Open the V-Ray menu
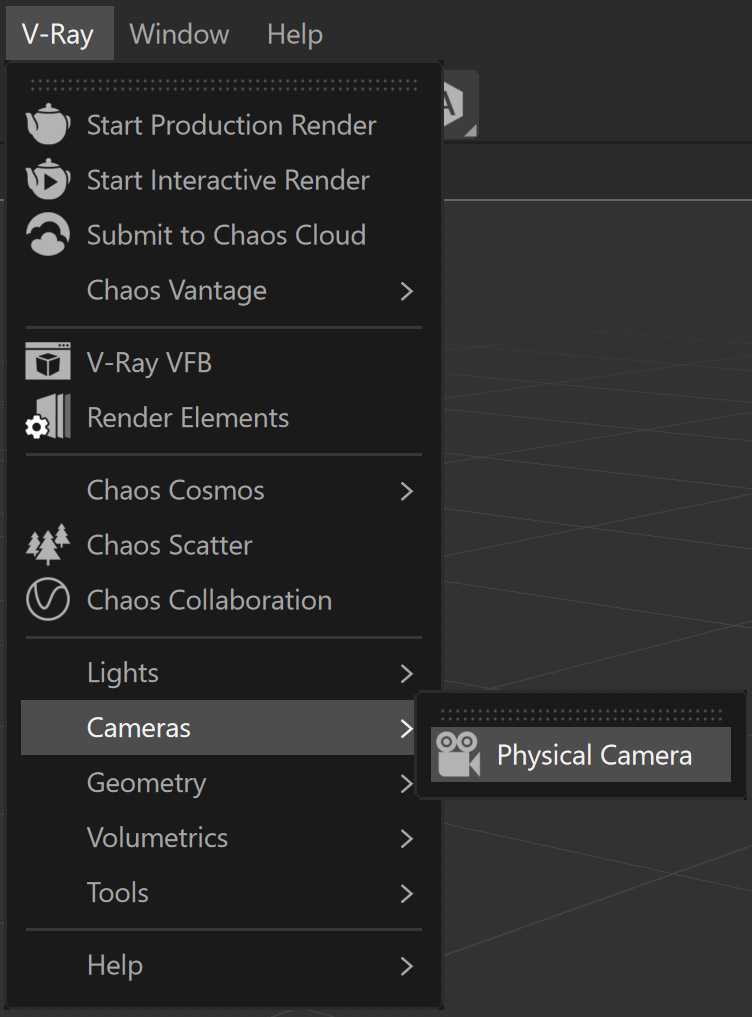Viewport: 752px width, 1017px height. click(x=60, y=34)
